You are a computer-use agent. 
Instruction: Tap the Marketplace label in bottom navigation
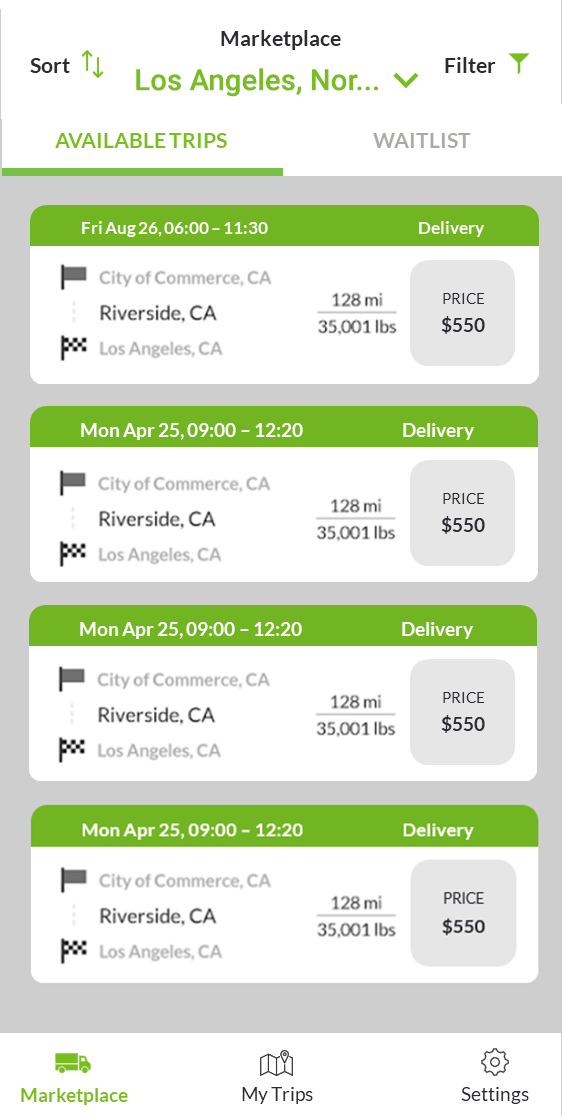click(x=74, y=1094)
